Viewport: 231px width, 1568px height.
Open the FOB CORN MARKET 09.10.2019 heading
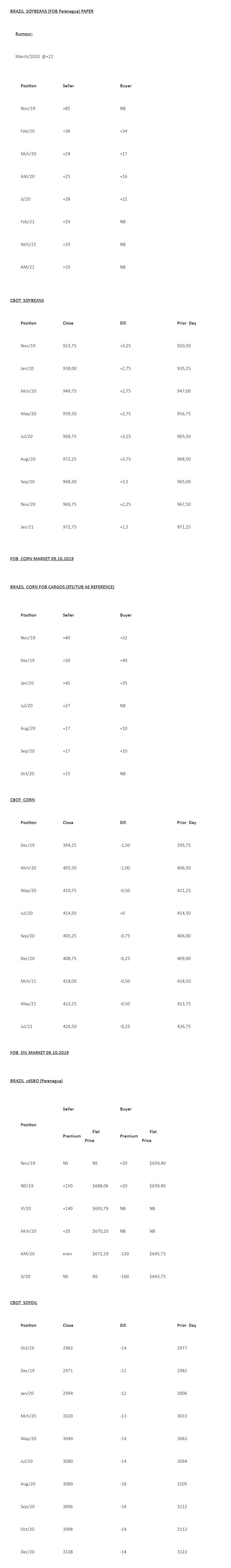[41, 558]
